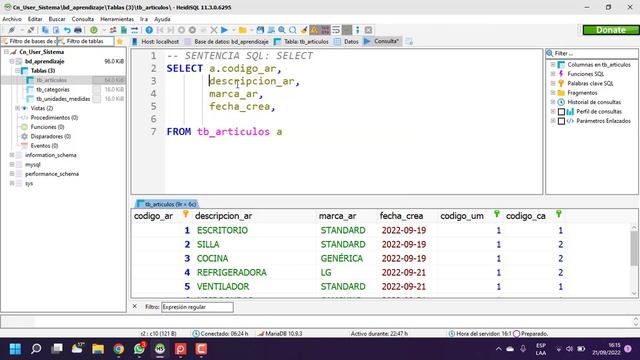Open Windows Start menu
Viewport: 640px width, 360px height.
(x=15, y=349)
